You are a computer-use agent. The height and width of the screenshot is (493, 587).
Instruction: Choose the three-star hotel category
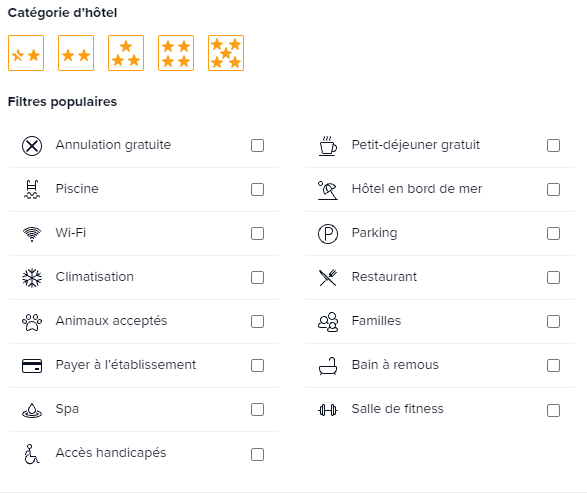[126, 53]
